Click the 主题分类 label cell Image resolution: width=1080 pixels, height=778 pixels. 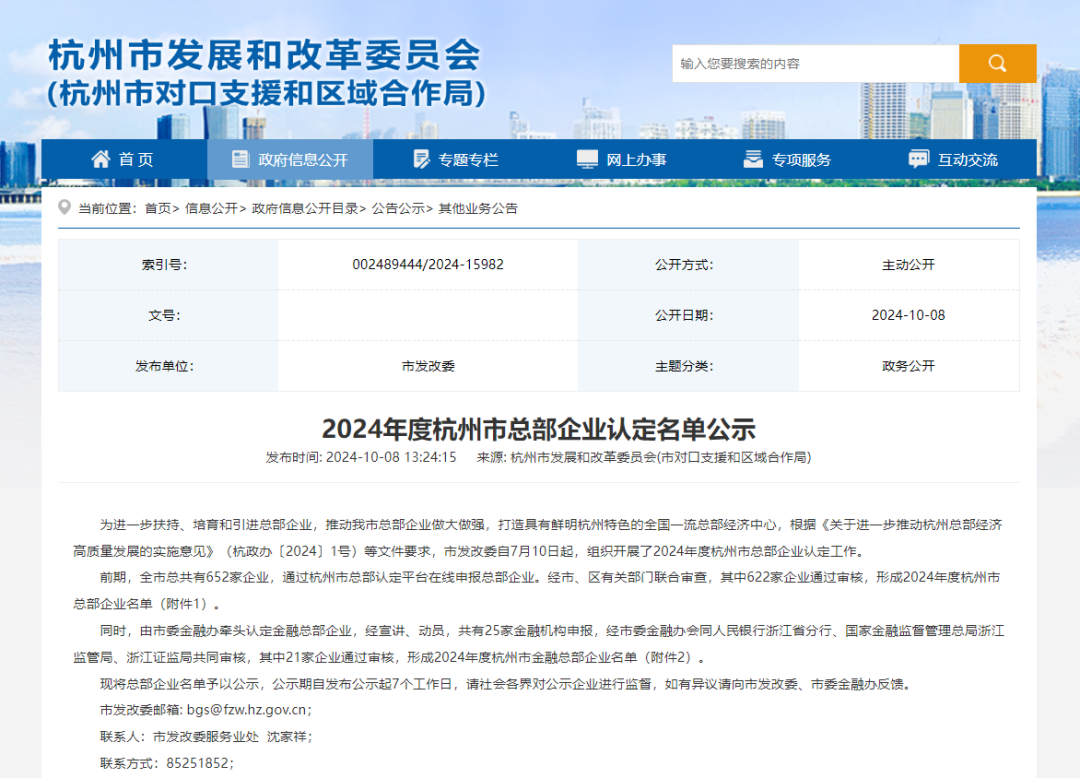(688, 366)
